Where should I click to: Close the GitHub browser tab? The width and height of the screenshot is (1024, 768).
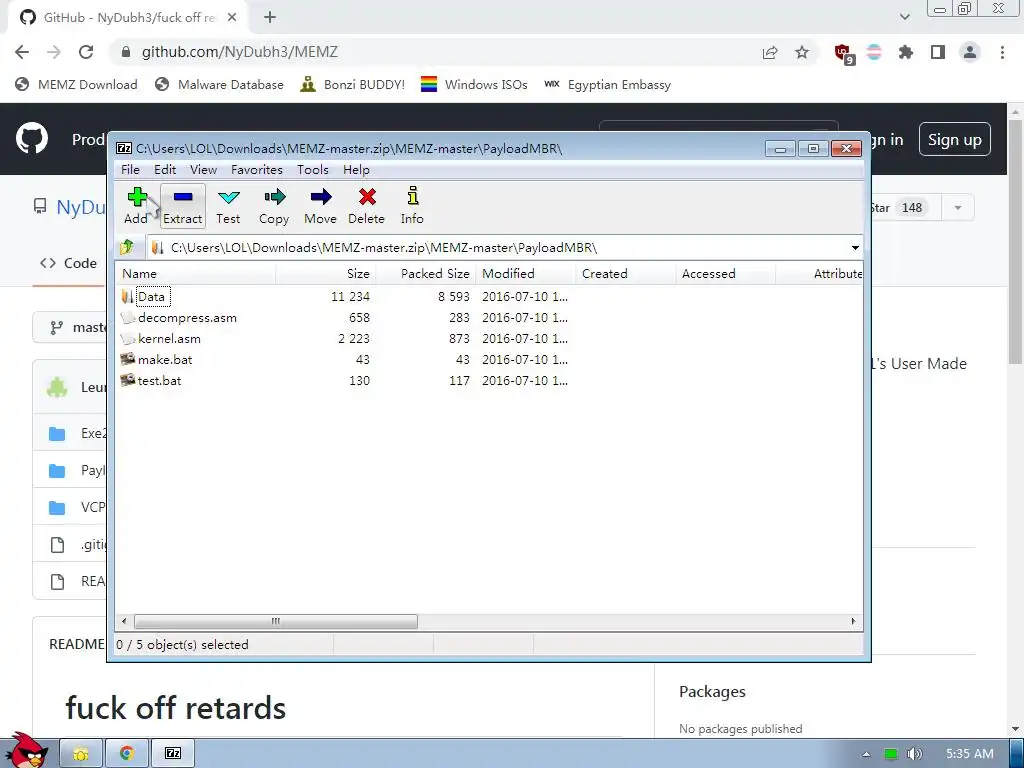232,18
